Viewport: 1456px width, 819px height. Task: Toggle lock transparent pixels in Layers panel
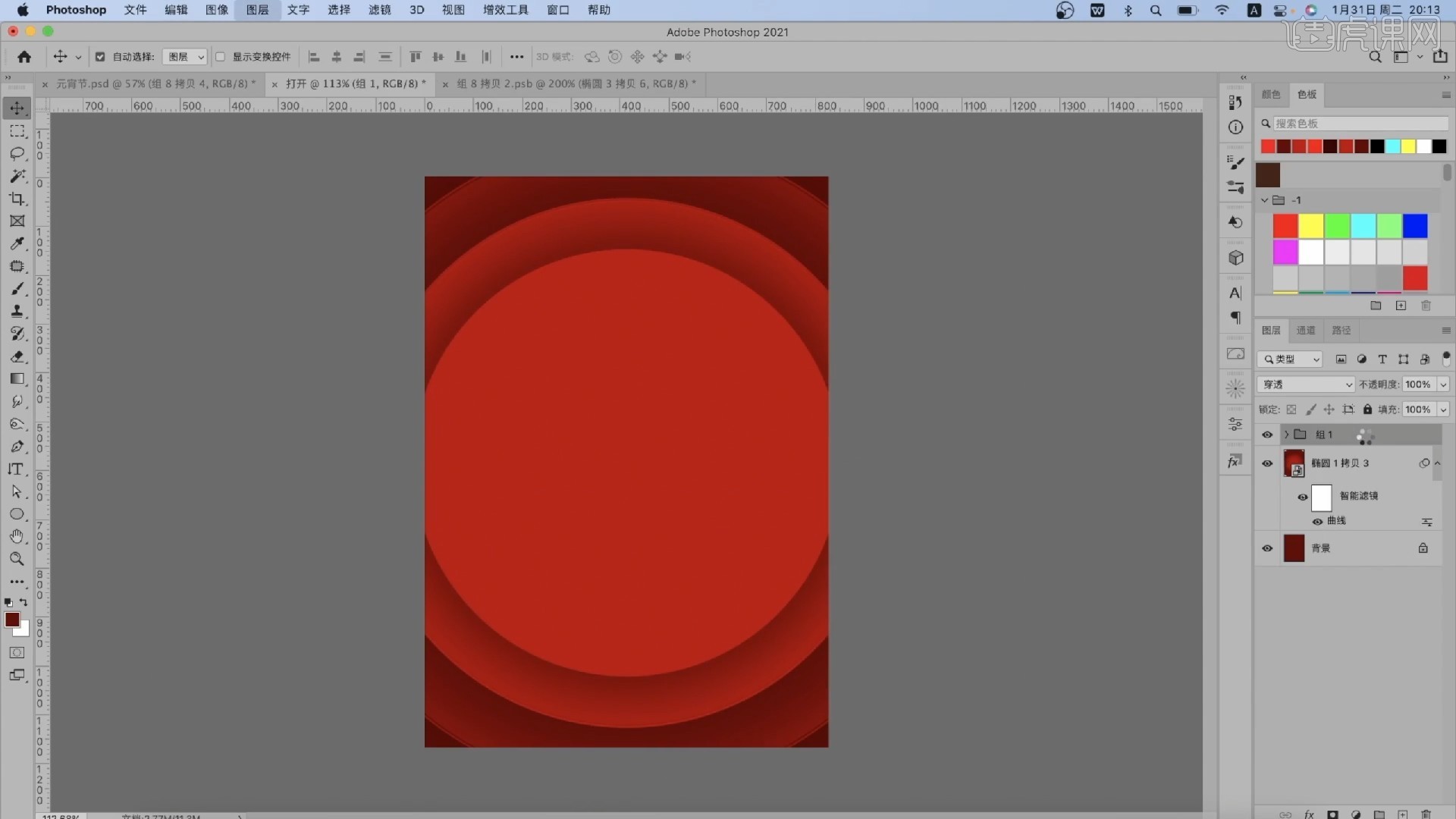tap(1291, 409)
